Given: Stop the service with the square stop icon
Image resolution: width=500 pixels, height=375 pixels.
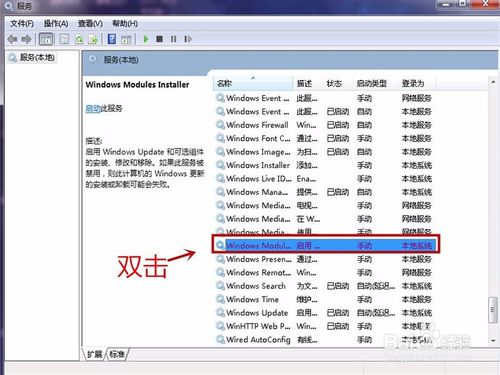Looking at the screenshot, I should click(x=160, y=39).
